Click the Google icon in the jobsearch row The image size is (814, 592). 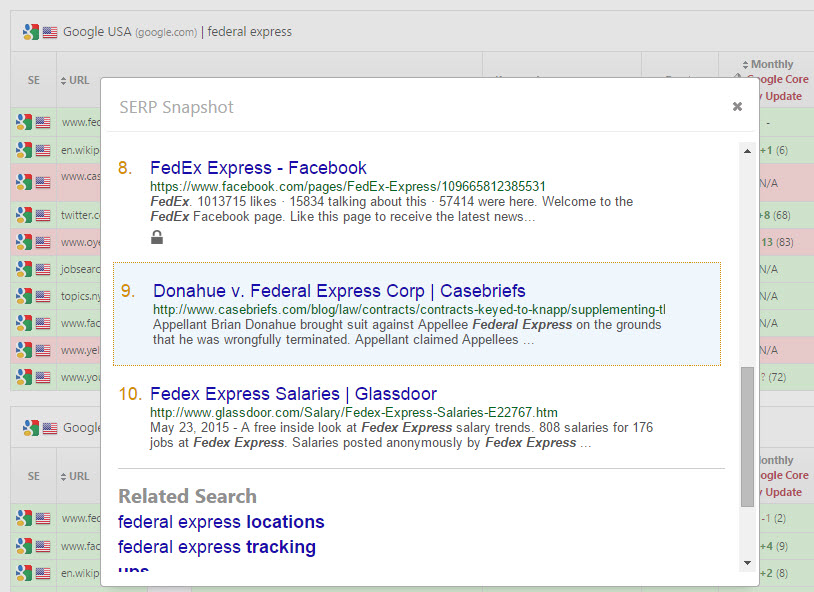click(24, 269)
